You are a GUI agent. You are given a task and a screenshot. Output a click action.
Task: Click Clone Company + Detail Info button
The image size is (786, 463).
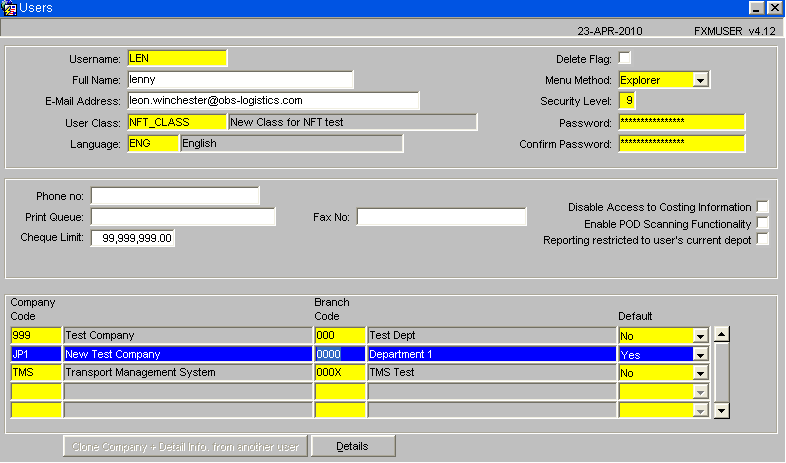pyautogui.click(x=185, y=446)
